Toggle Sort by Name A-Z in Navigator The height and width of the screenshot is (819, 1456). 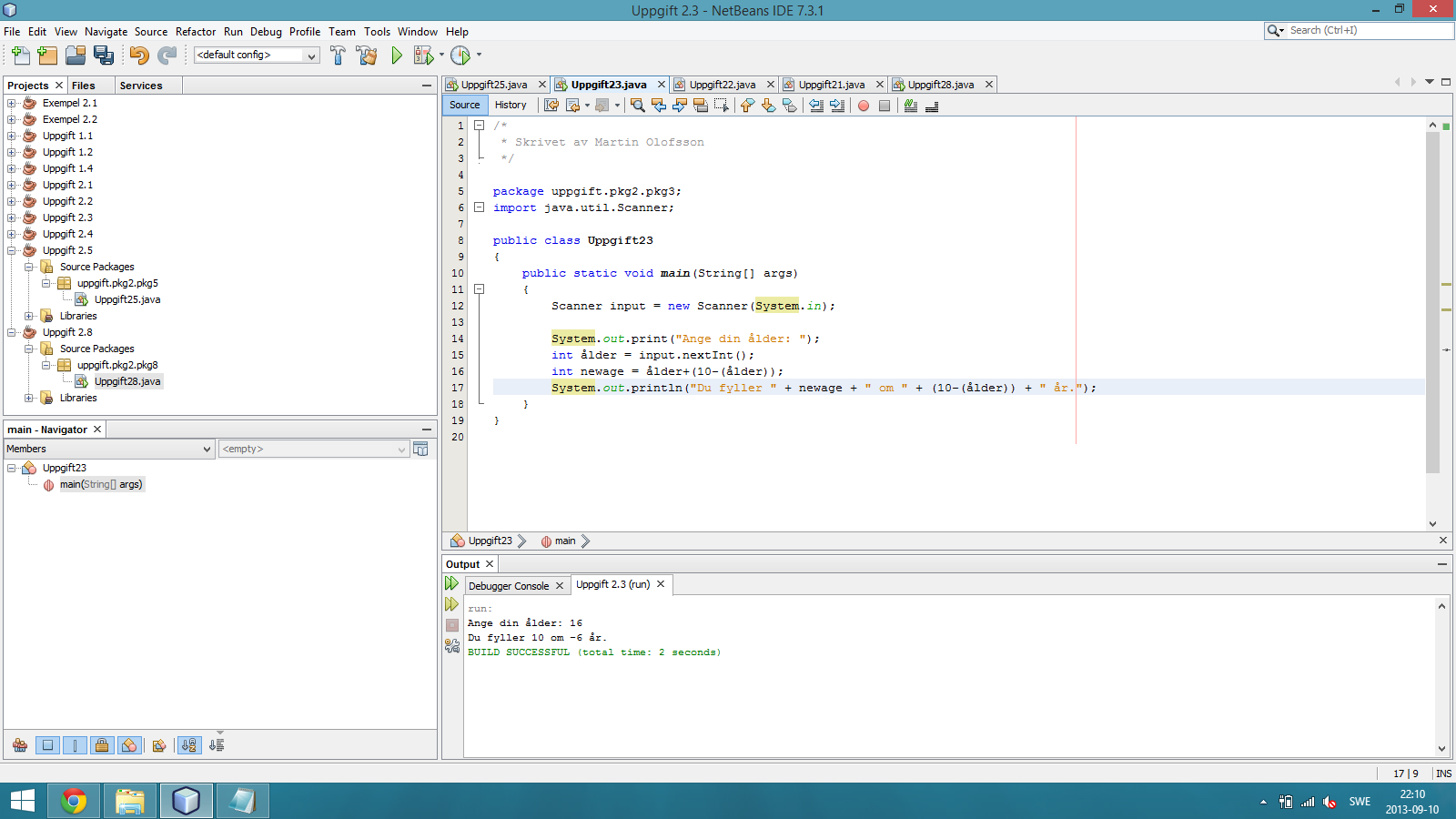point(188,745)
